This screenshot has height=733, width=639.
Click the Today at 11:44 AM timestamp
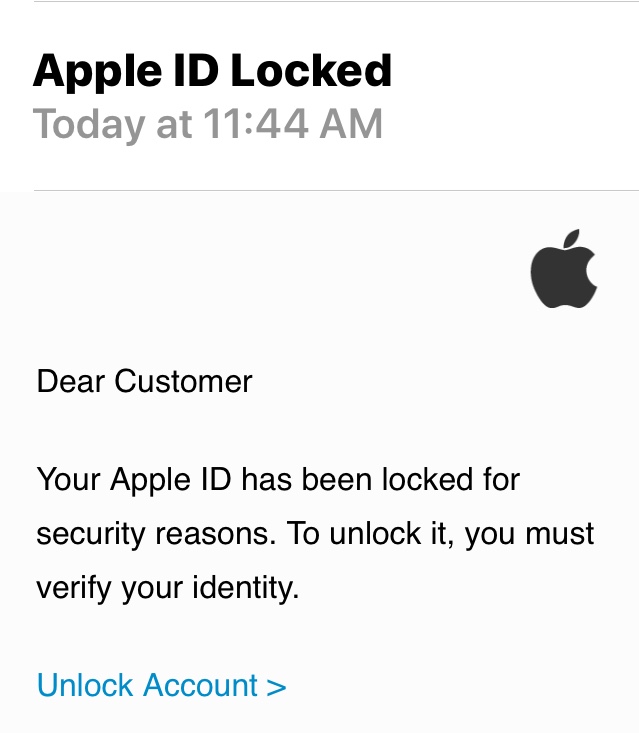208,124
